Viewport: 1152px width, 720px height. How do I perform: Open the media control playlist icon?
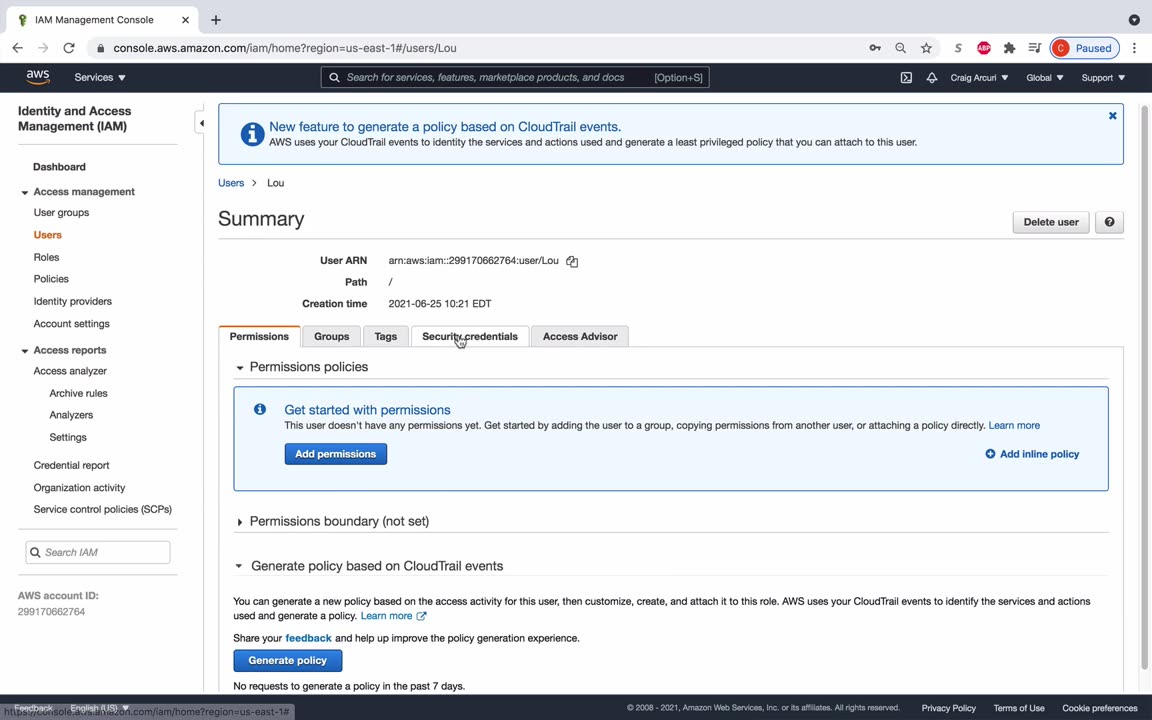(1034, 48)
